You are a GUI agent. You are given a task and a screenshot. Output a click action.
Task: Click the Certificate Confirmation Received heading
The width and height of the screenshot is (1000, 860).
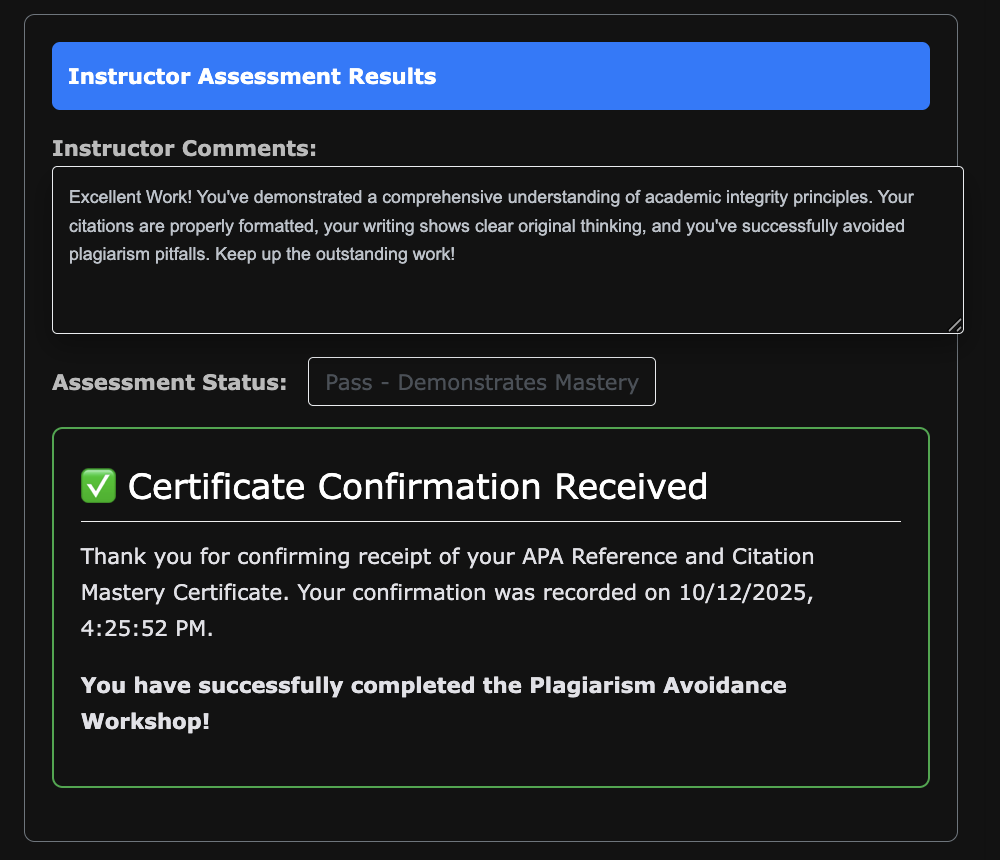pos(417,487)
